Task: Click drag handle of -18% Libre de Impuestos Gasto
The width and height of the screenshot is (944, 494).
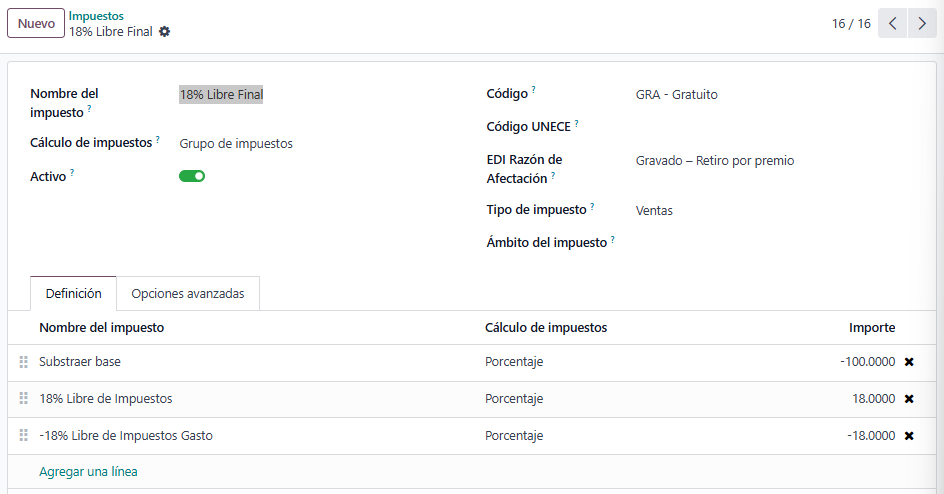Action: click(x=24, y=436)
